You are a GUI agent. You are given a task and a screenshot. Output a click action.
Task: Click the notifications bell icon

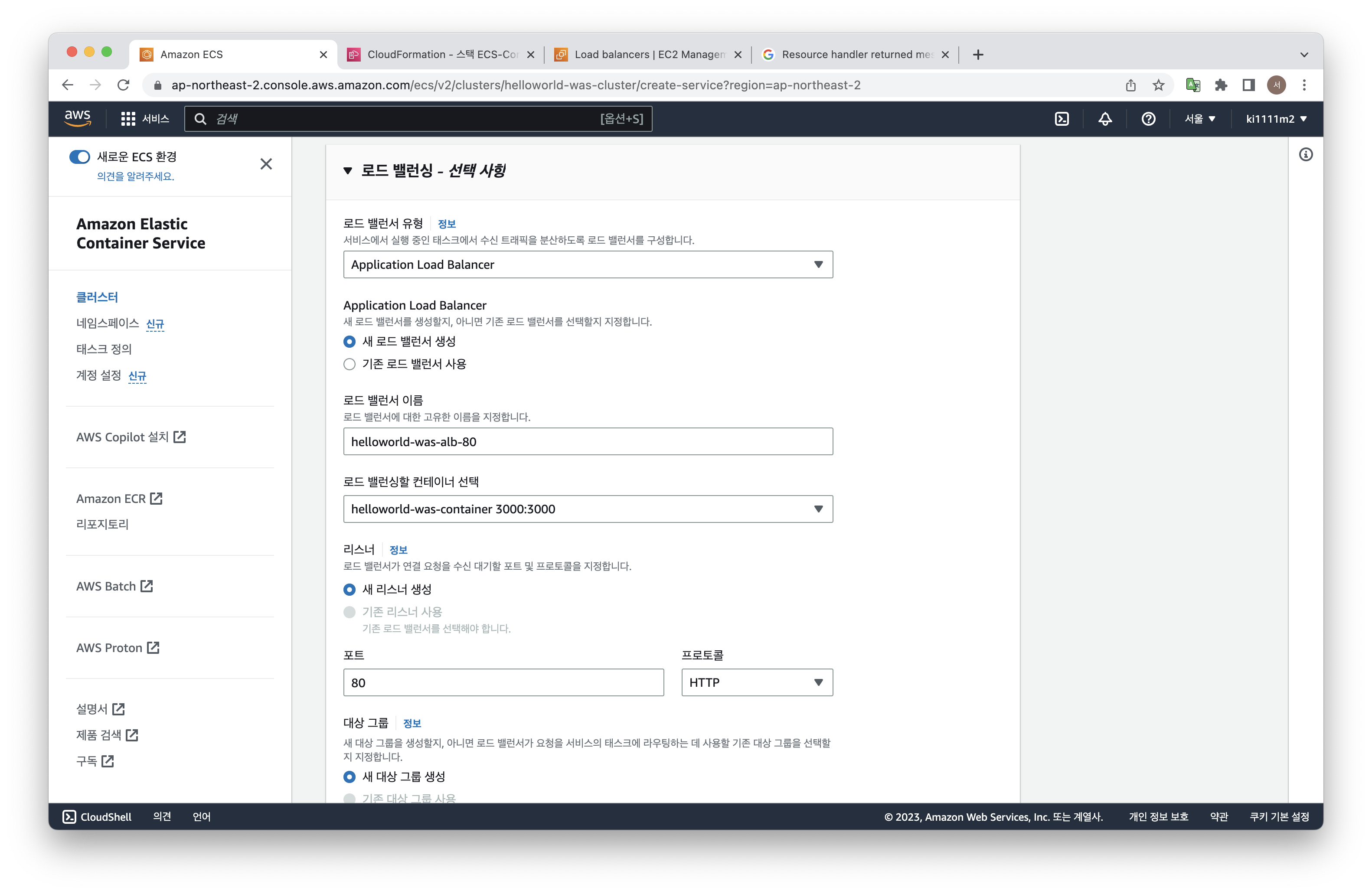pos(1104,119)
